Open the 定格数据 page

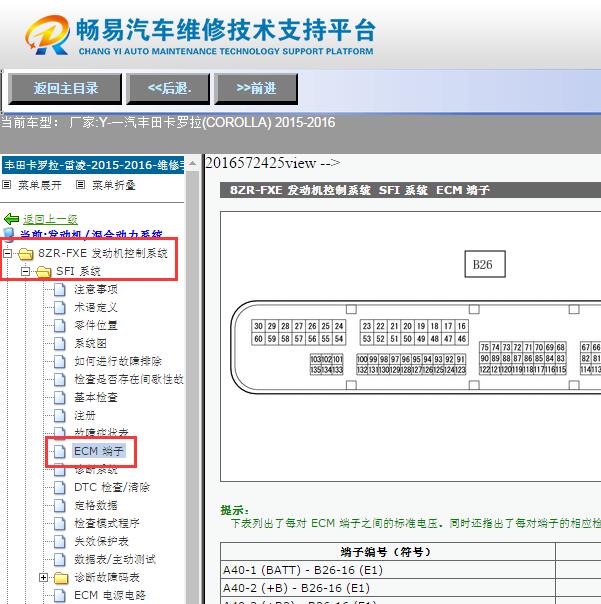(x=96, y=505)
